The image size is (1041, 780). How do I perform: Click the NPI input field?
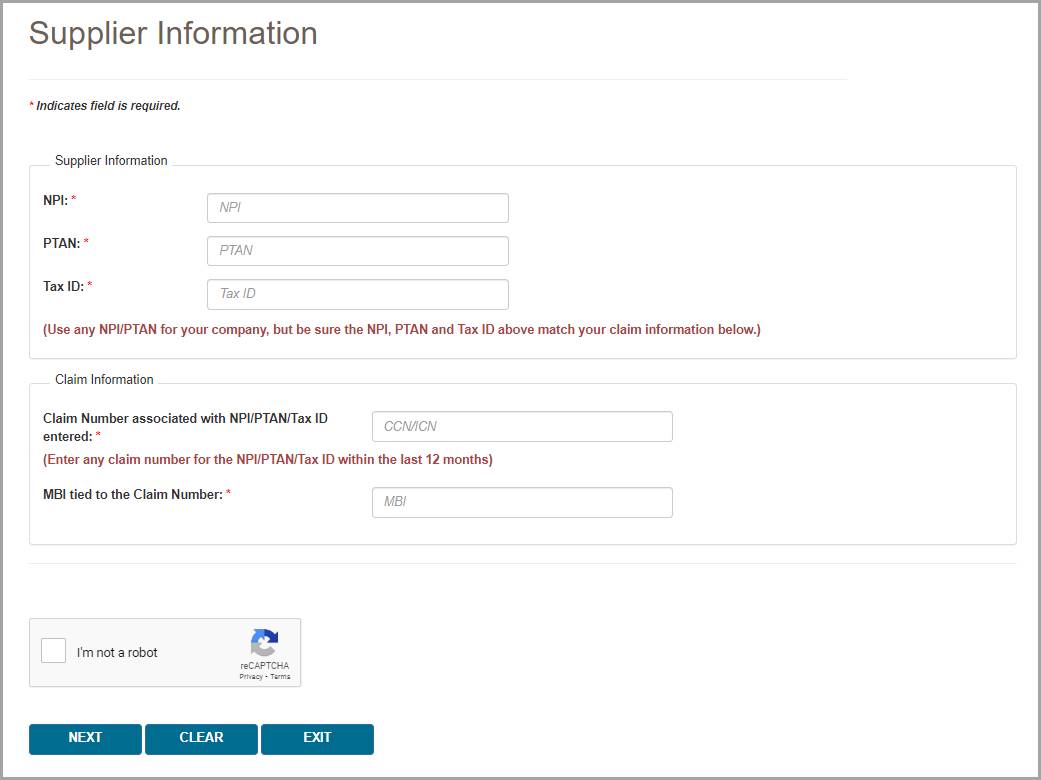tap(357, 208)
